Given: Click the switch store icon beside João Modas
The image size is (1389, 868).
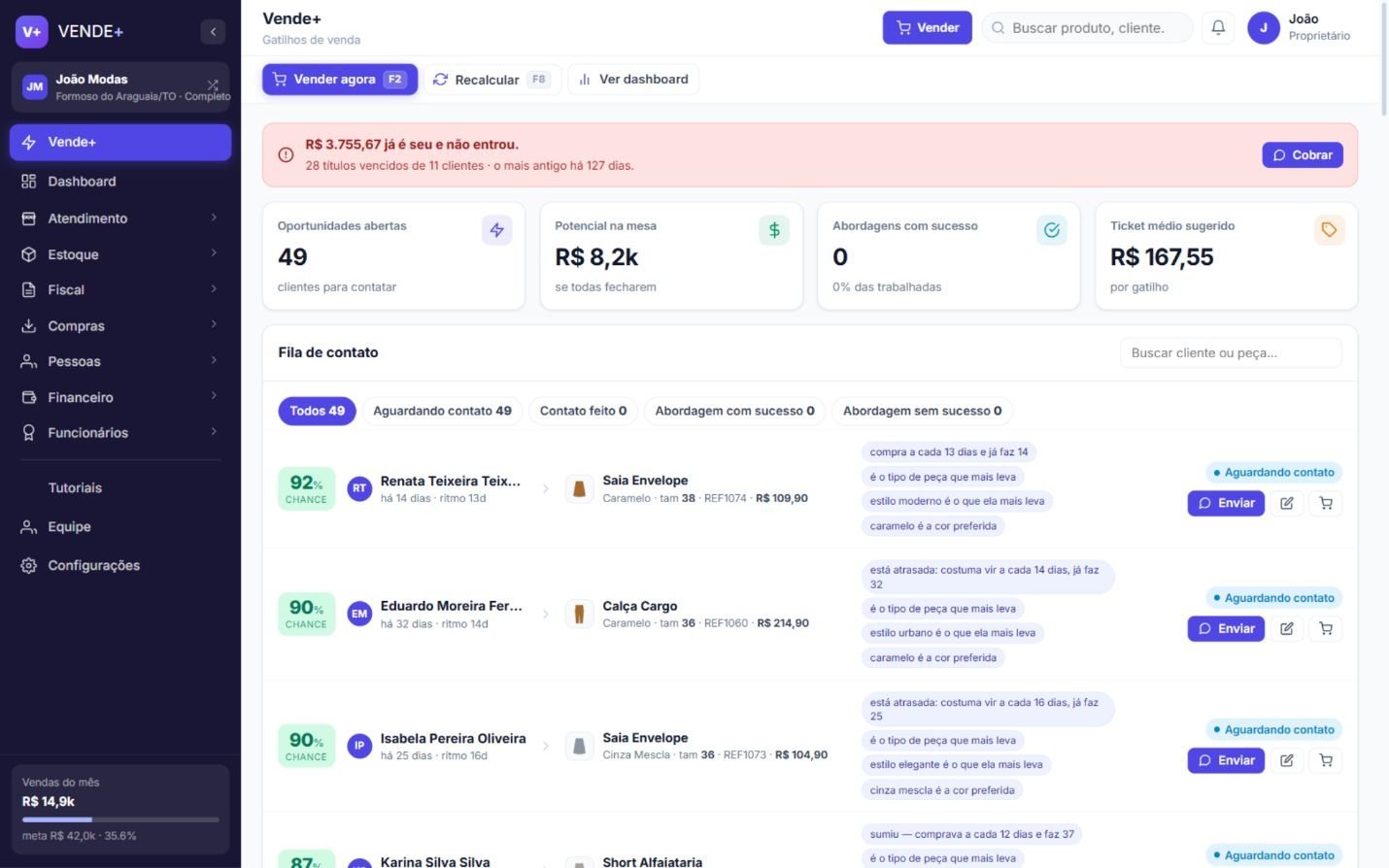Looking at the screenshot, I should [x=213, y=85].
